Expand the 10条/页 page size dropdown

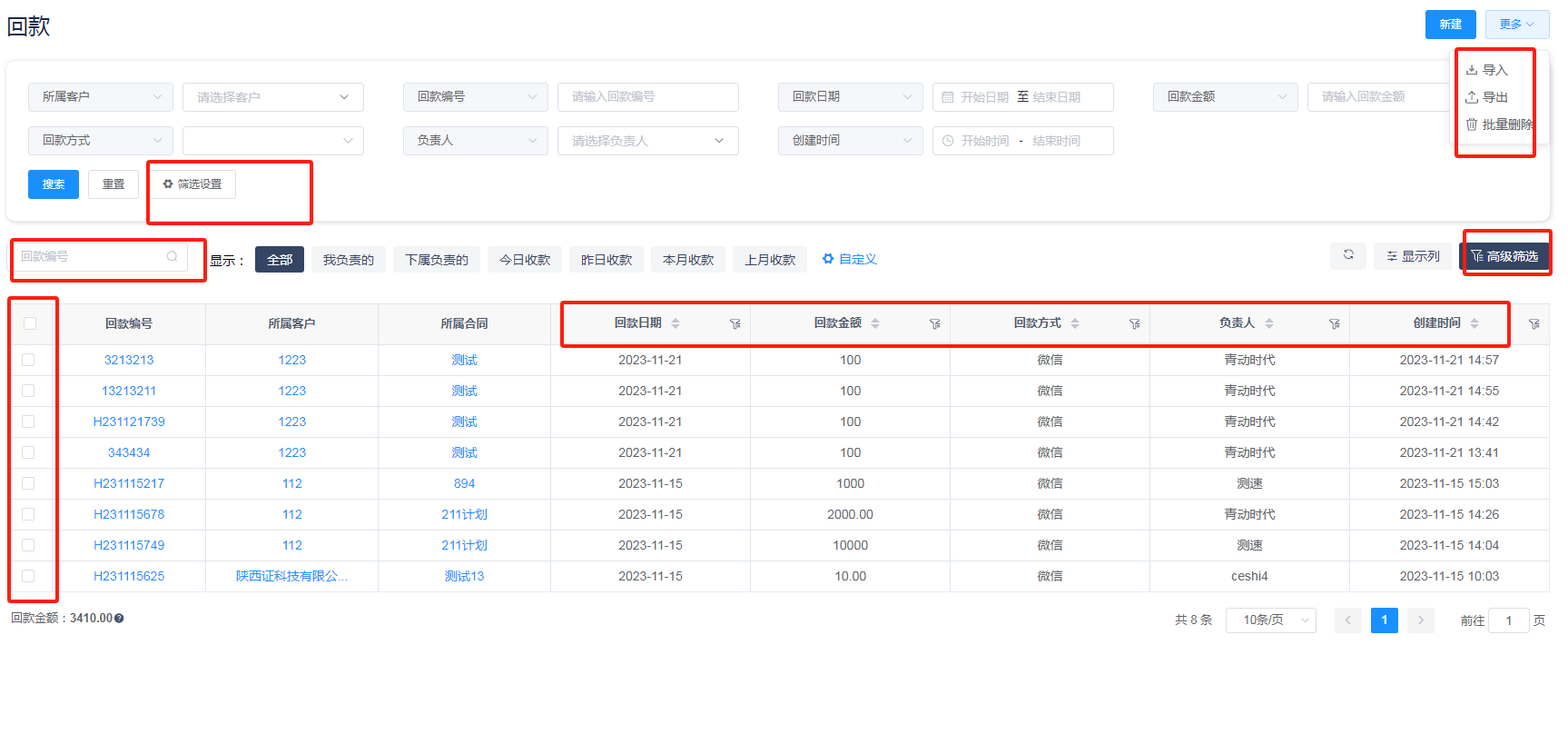(1270, 620)
